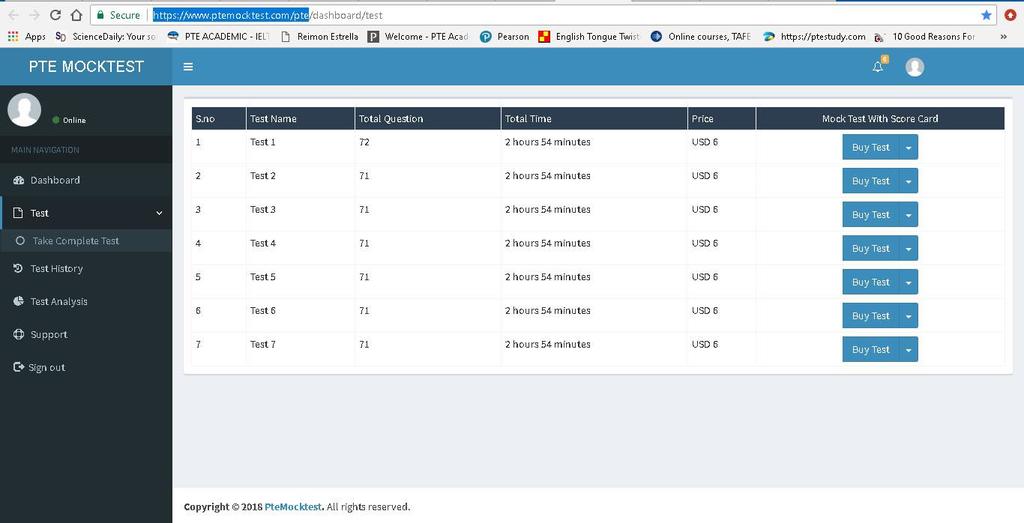This screenshot has width=1024, height=523.
Task: Expand the dropdown arrow beside Test 1 Buy Test
Action: point(908,147)
